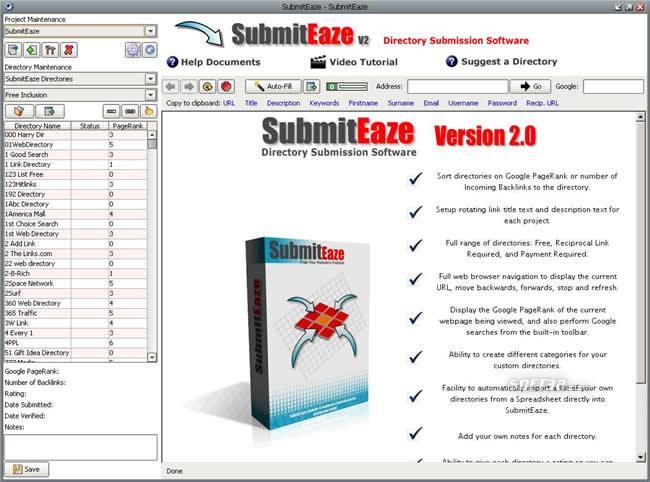Click the Suggest a Directory question icon
Image resolution: width=650 pixels, height=482 pixels.
(x=451, y=62)
